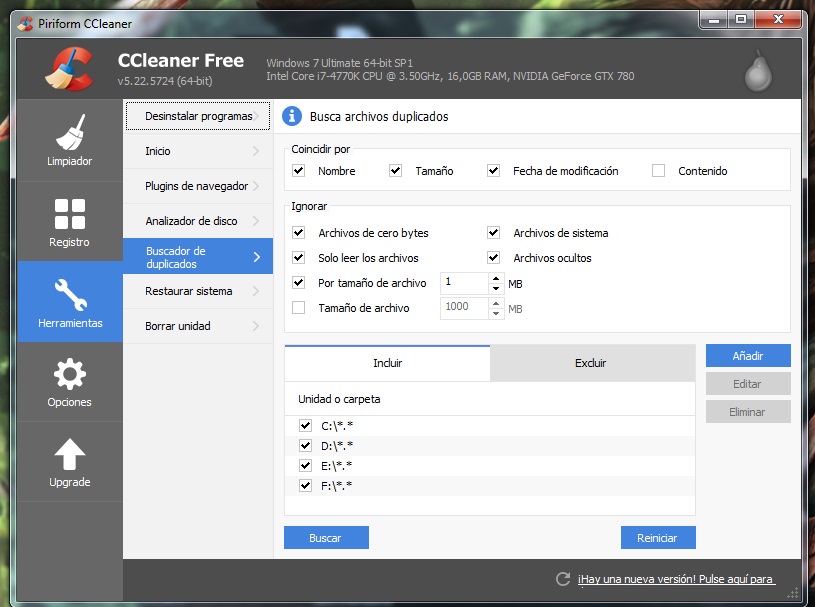Enable the Contenido match checkbox
Image resolution: width=815 pixels, height=607 pixels.
[x=659, y=170]
